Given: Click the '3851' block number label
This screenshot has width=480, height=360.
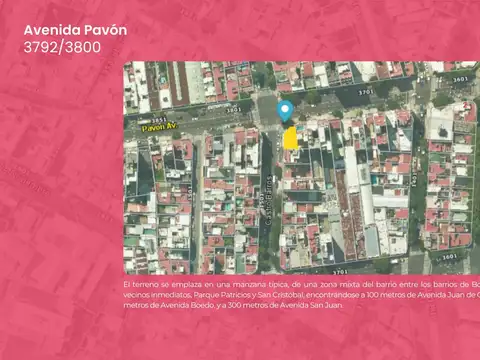Looking at the screenshot, I should [x=159, y=120].
